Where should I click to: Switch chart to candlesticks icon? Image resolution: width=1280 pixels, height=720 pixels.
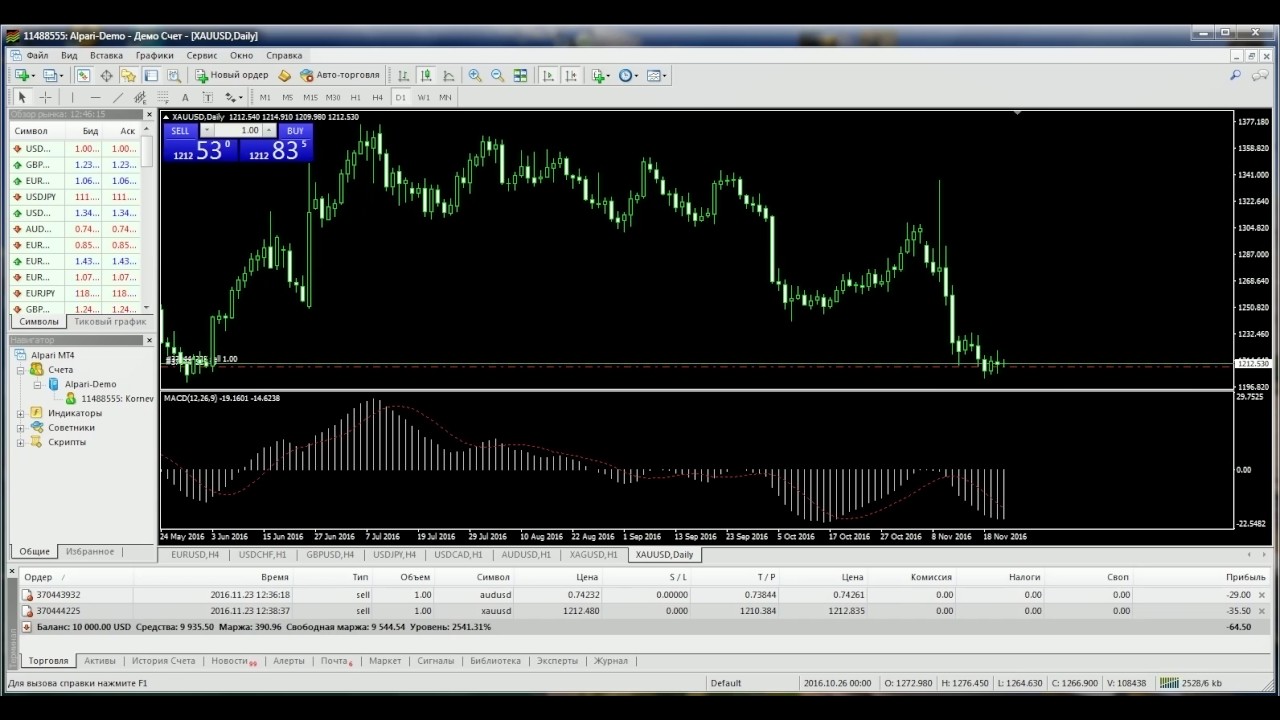click(x=426, y=75)
